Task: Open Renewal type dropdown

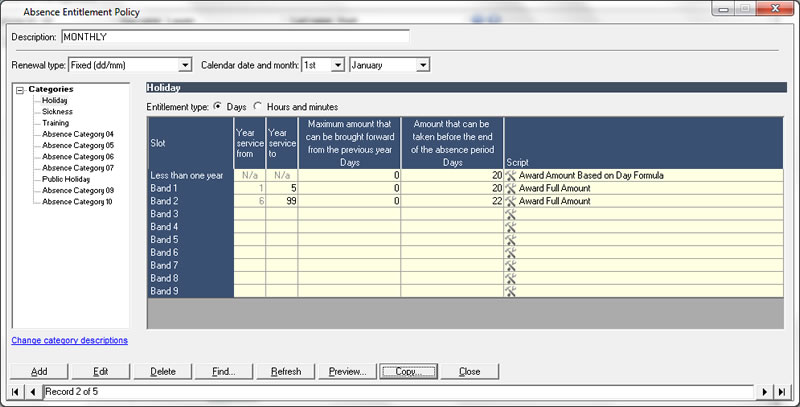Action: pos(184,65)
